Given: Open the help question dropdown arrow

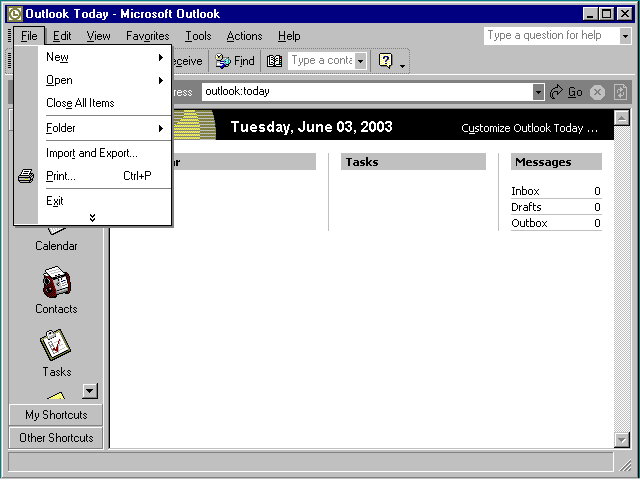Looking at the screenshot, I should pyautogui.click(x=625, y=36).
